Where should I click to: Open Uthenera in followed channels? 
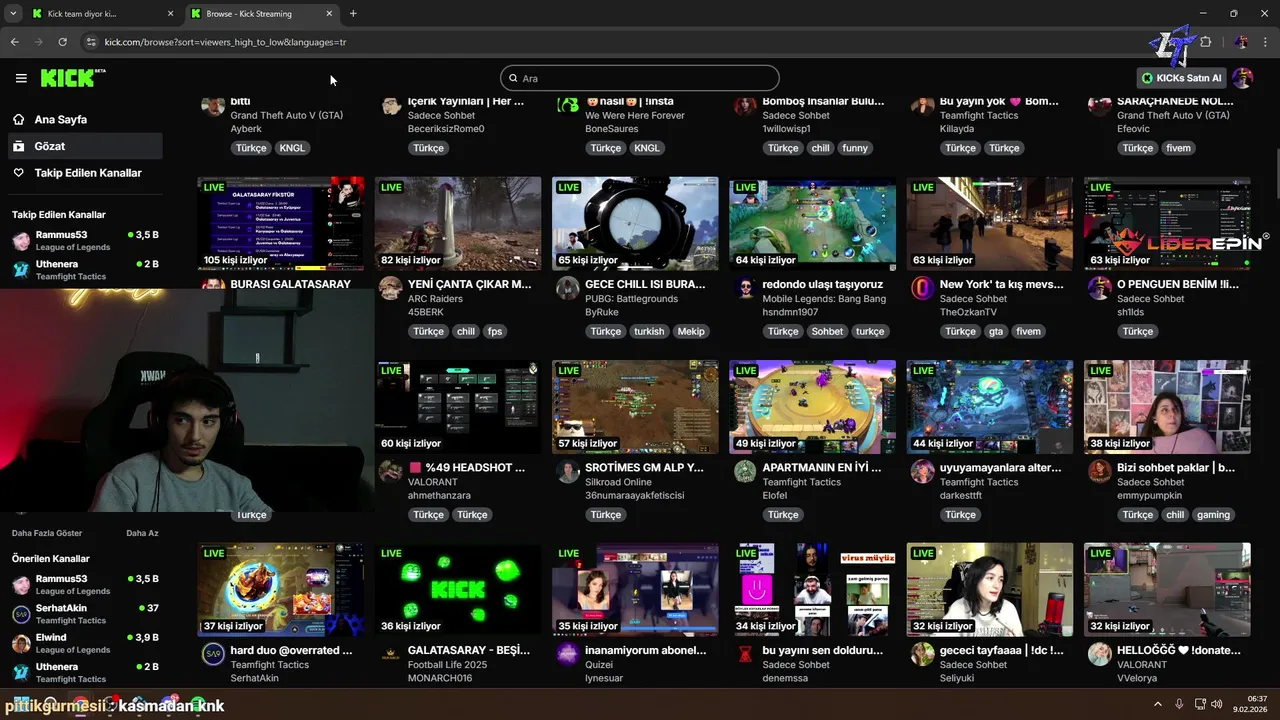point(84,270)
